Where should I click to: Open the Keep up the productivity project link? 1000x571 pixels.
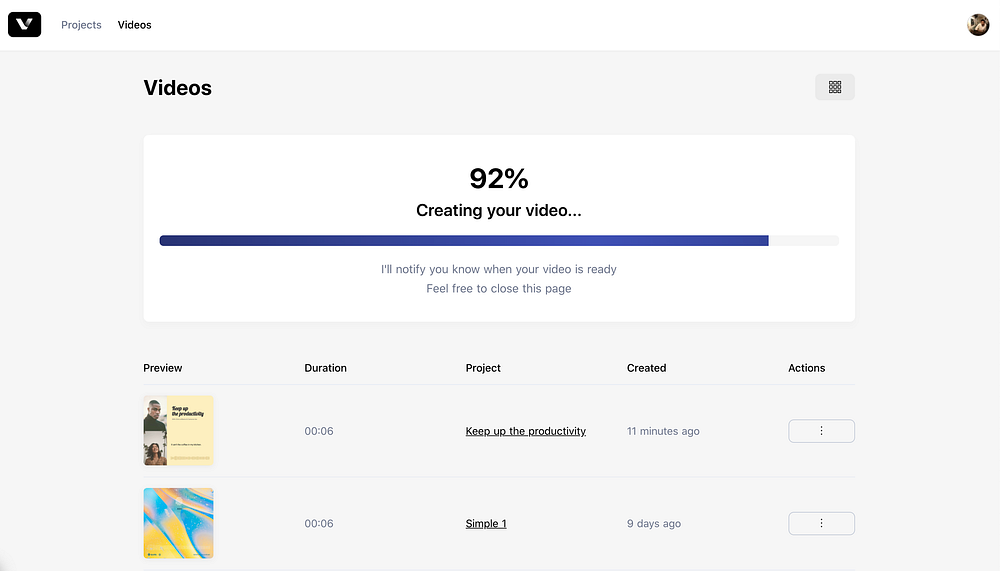tap(525, 431)
